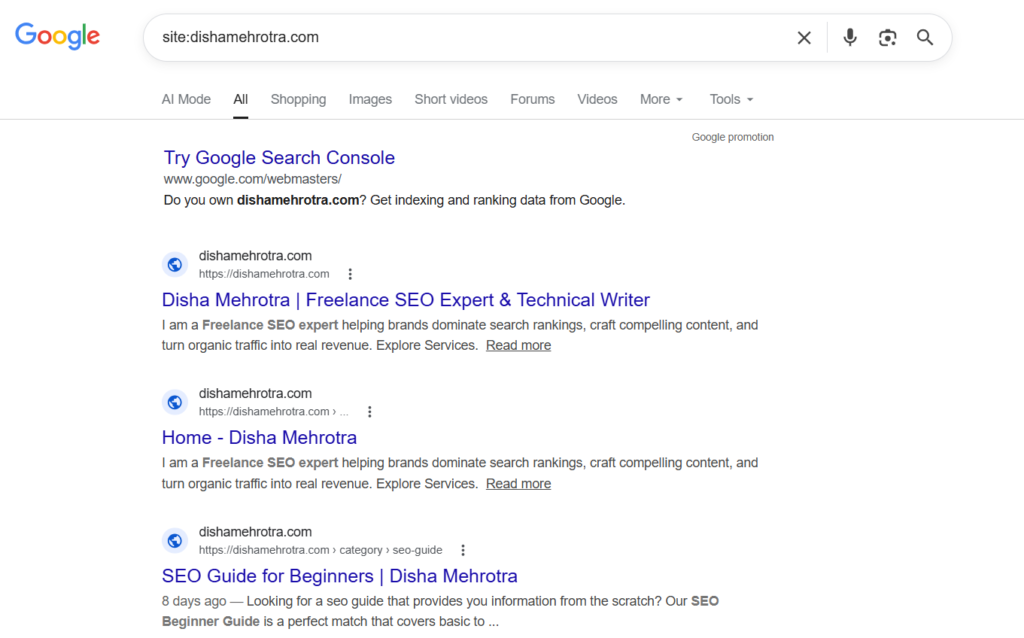The height and width of the screenshot is (638, 1024).
Task: Open three-dot menu for first dishamehrotra.com result
Action: [x=350, y=274]
